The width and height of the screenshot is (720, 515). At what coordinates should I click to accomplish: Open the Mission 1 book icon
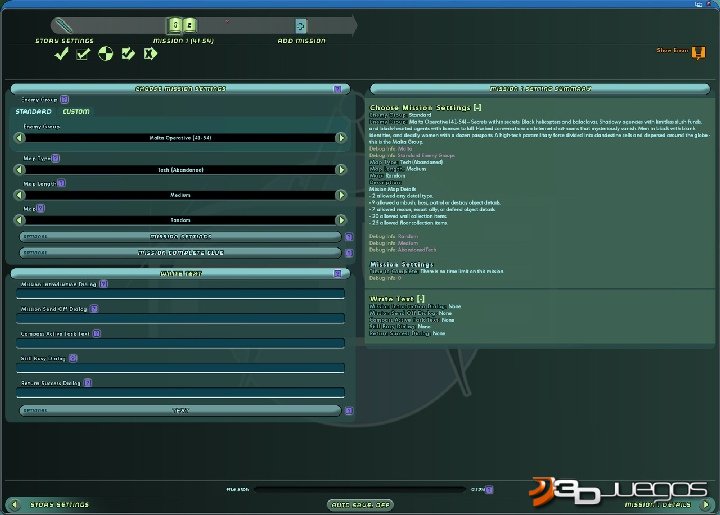[x=183, y=25]
